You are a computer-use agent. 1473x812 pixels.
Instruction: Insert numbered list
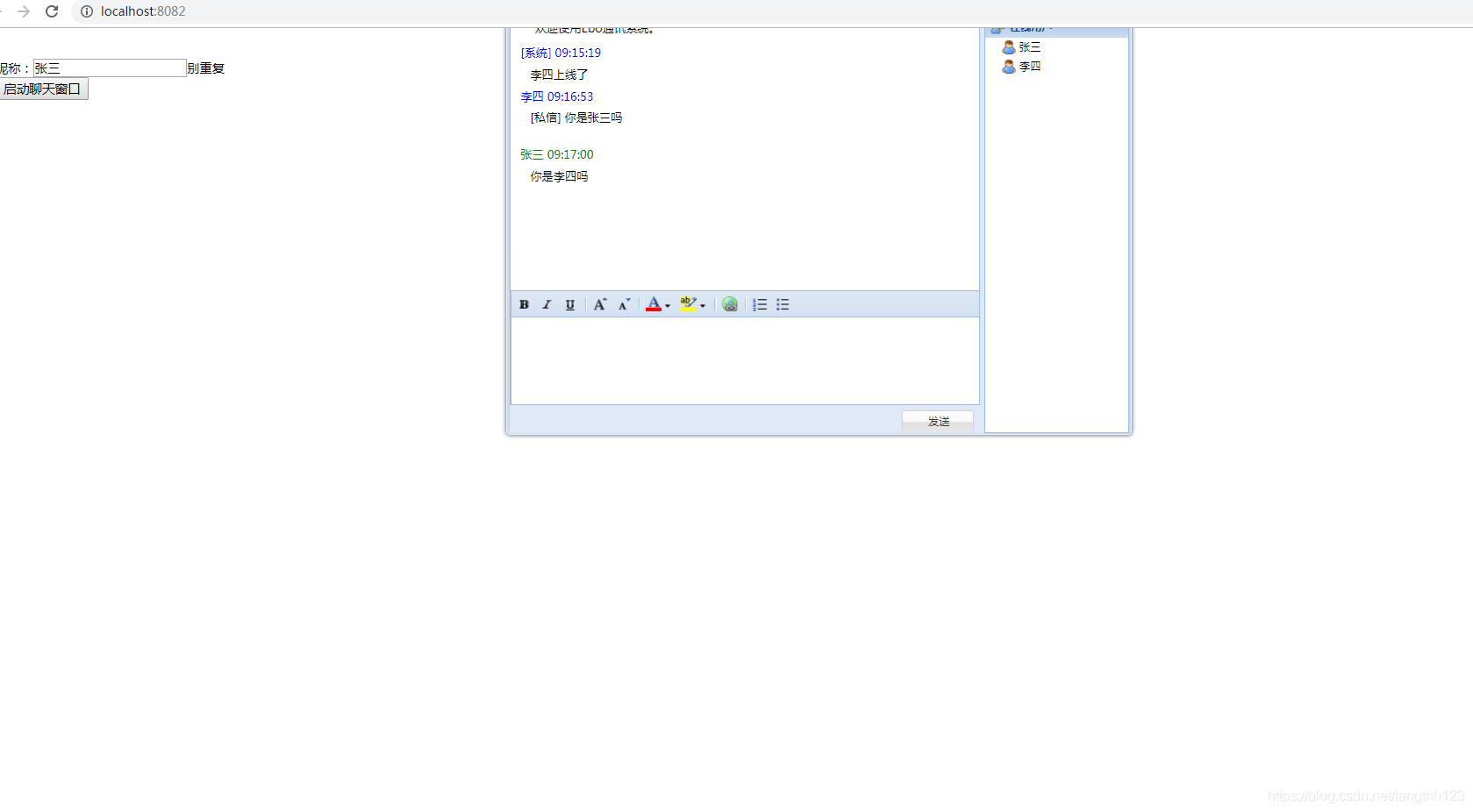(760, 304)
